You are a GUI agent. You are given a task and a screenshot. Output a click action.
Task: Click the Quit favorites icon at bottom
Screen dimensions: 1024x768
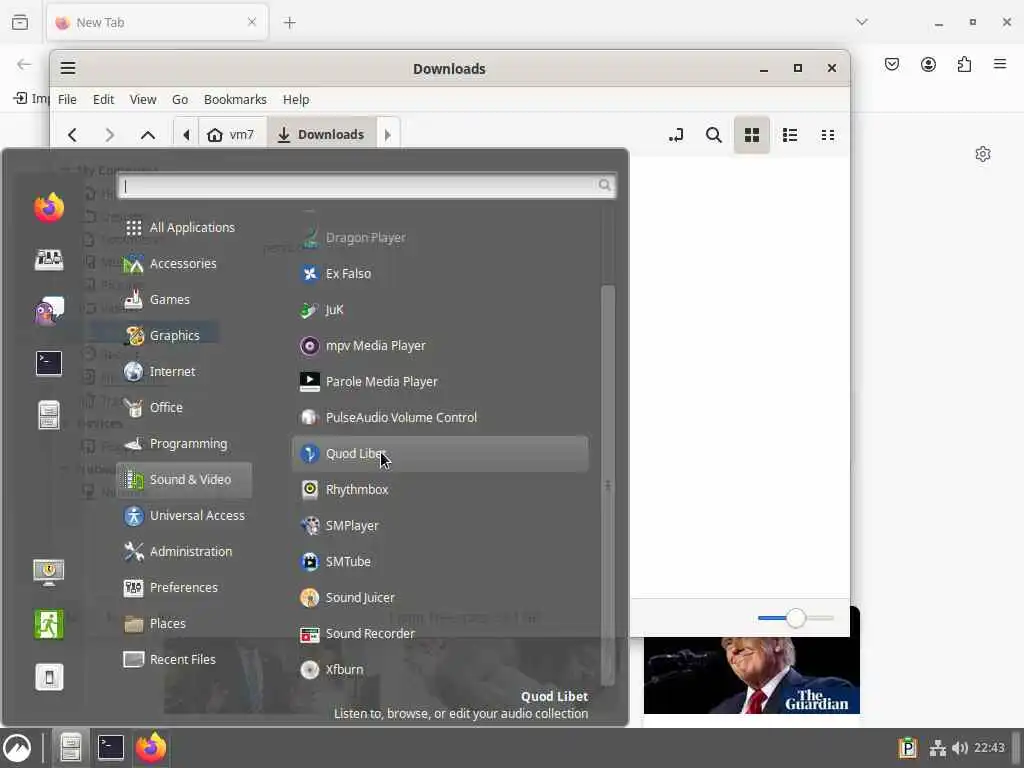(x=49, y=677)
